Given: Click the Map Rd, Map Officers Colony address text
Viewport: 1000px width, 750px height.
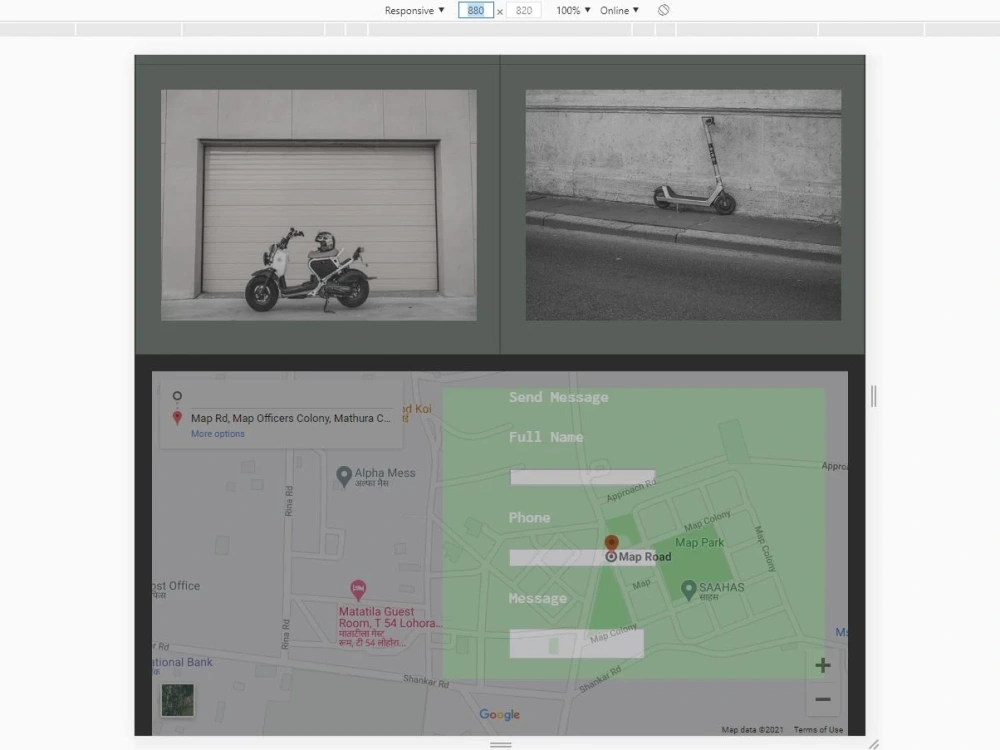Looking at the screenshot, I should [291, 418].
